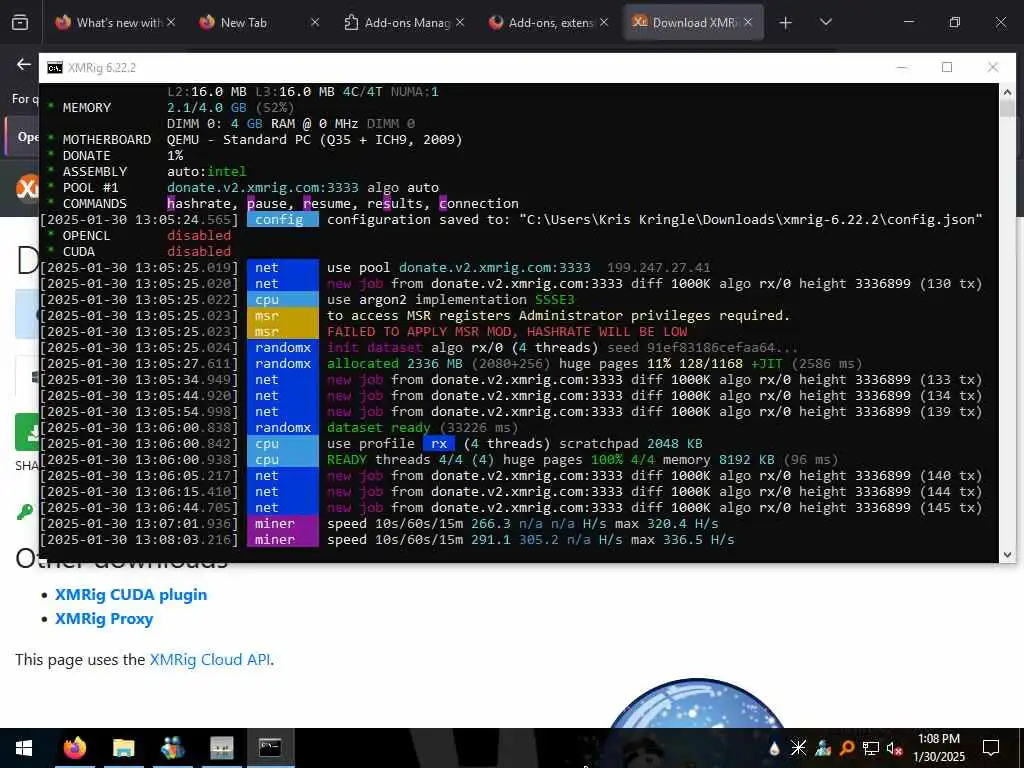Maximize the XMRig 6.22.2 console window
This screenshot has width=1024, height=768.
947,67
